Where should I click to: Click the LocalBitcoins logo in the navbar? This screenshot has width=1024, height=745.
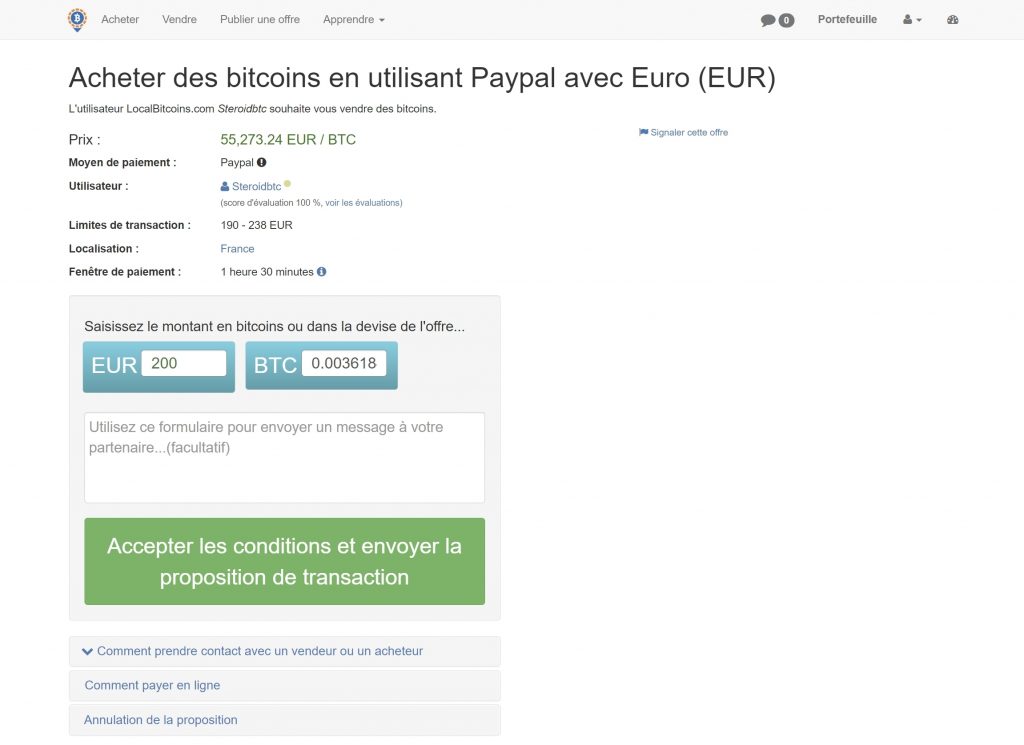pyautogui.click(x=77, y=19)
